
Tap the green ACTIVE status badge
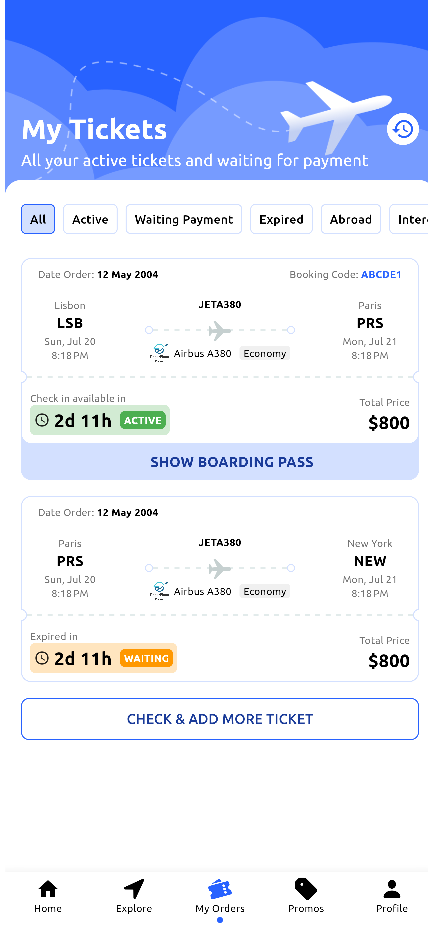pyautogui.click(x=143, y=420)
